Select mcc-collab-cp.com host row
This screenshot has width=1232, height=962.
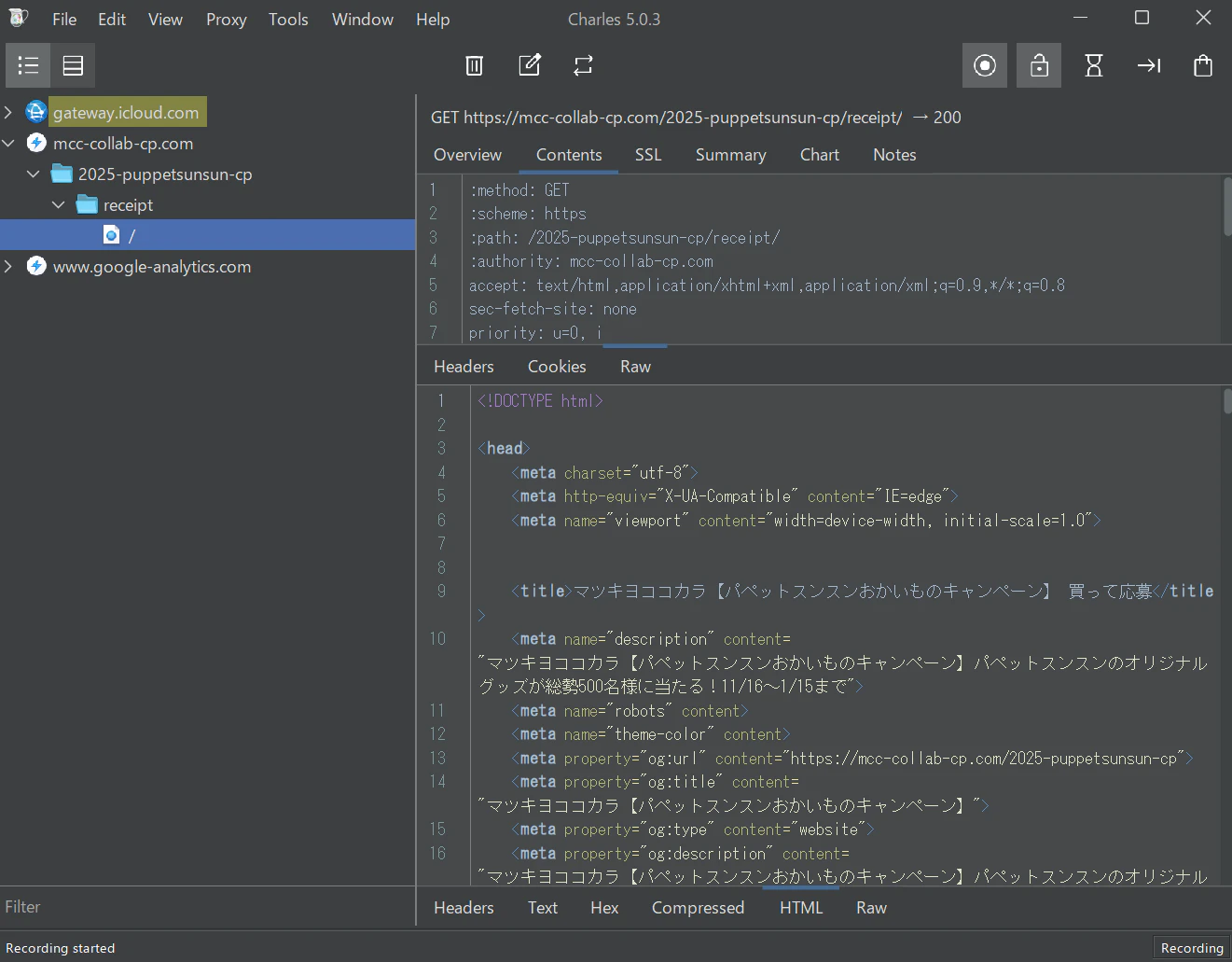123,143
